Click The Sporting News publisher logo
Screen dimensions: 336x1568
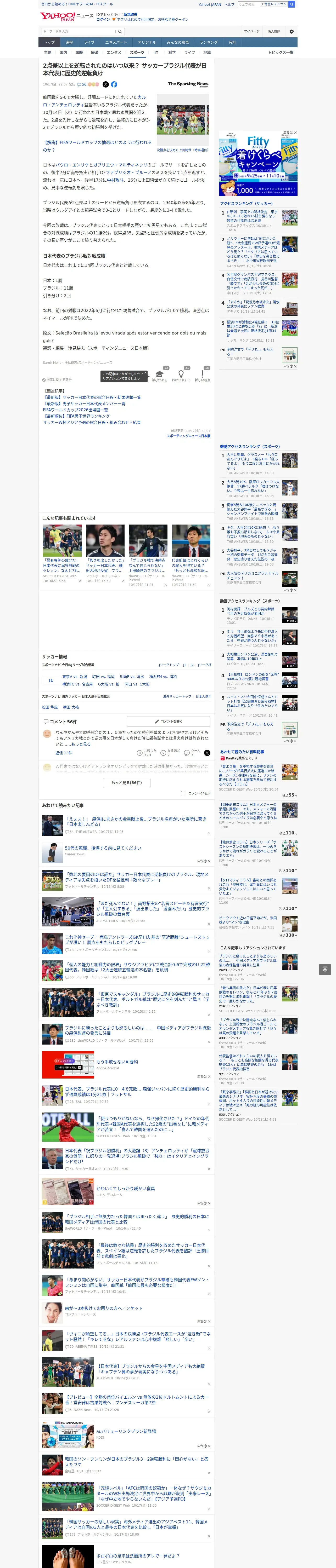pos(188,85)
